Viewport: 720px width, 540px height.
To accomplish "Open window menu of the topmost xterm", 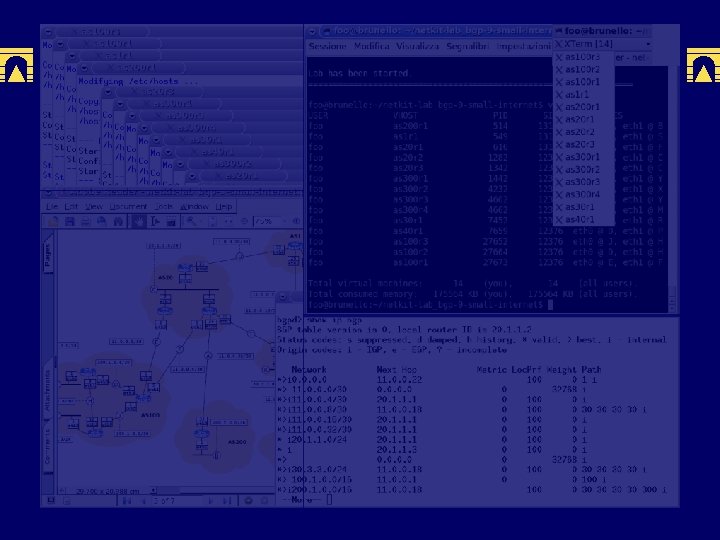I will point(48,33).
